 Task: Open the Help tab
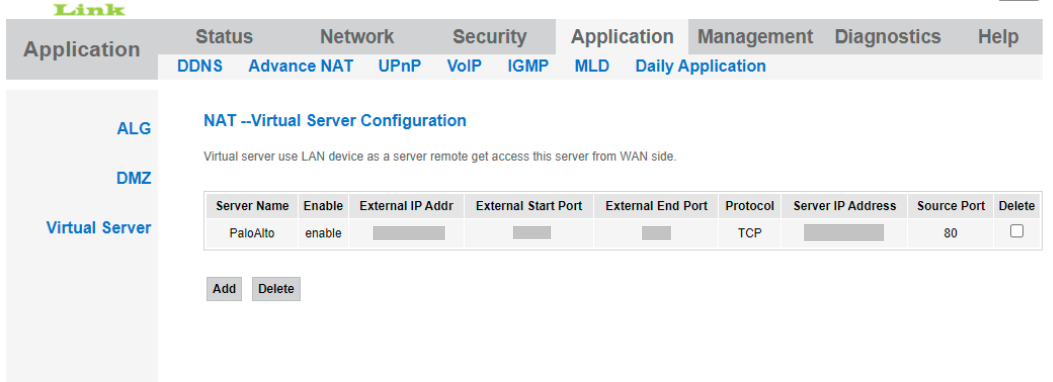998,36
